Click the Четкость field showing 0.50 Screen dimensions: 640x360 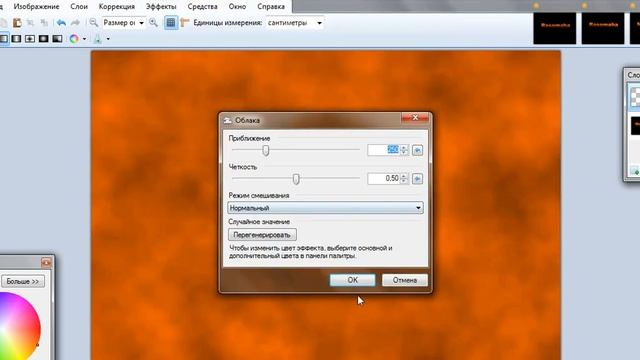point(383,179)
